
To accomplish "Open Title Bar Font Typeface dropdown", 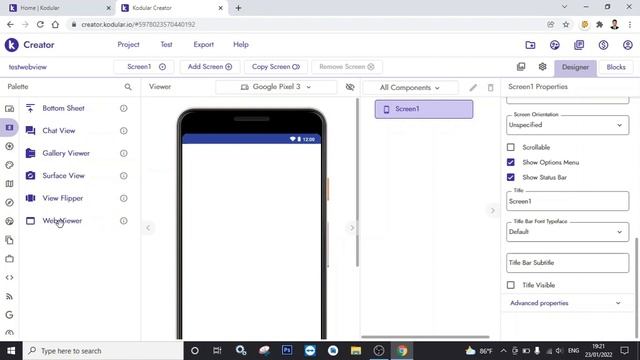I will point(567,232).
